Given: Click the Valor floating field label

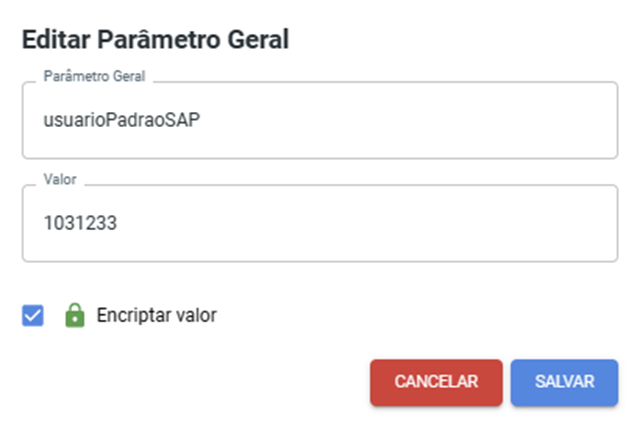Looking at the screenshot, I should point(60,179).
